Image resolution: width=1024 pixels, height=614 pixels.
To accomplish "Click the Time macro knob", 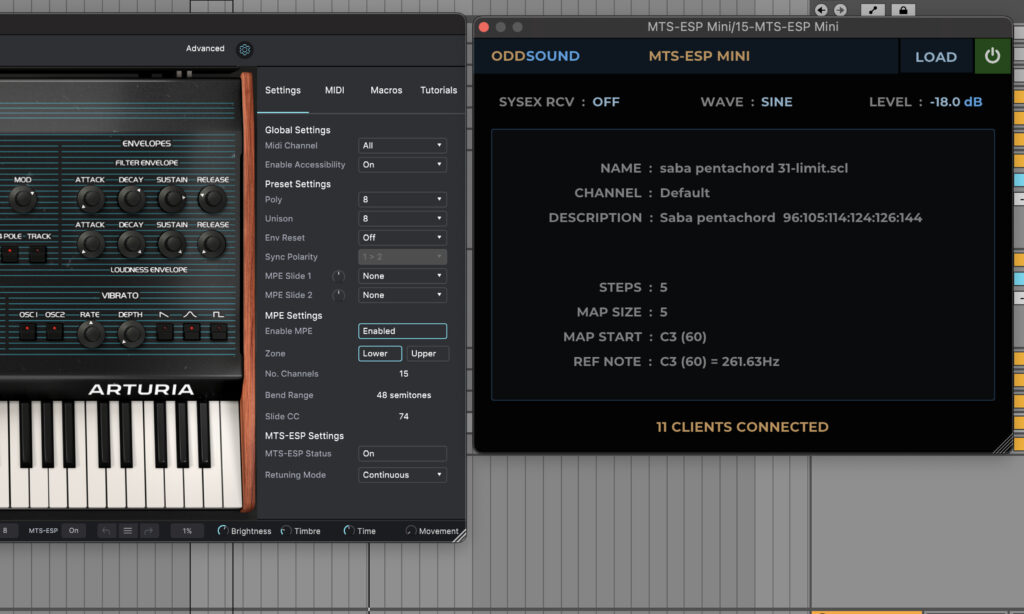I will [349, 530].
